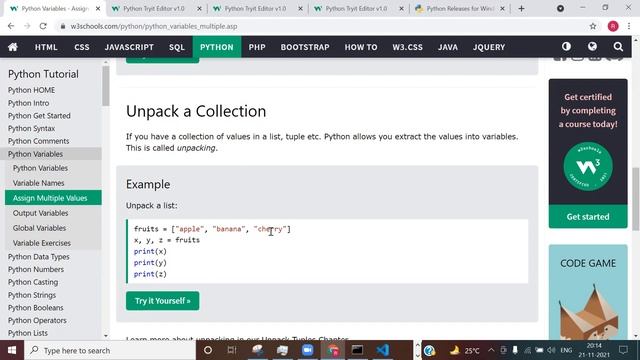The height and width of the screenshot is (360, 640).
Task: Open the globe translate icon
Action: coord(592,47)
